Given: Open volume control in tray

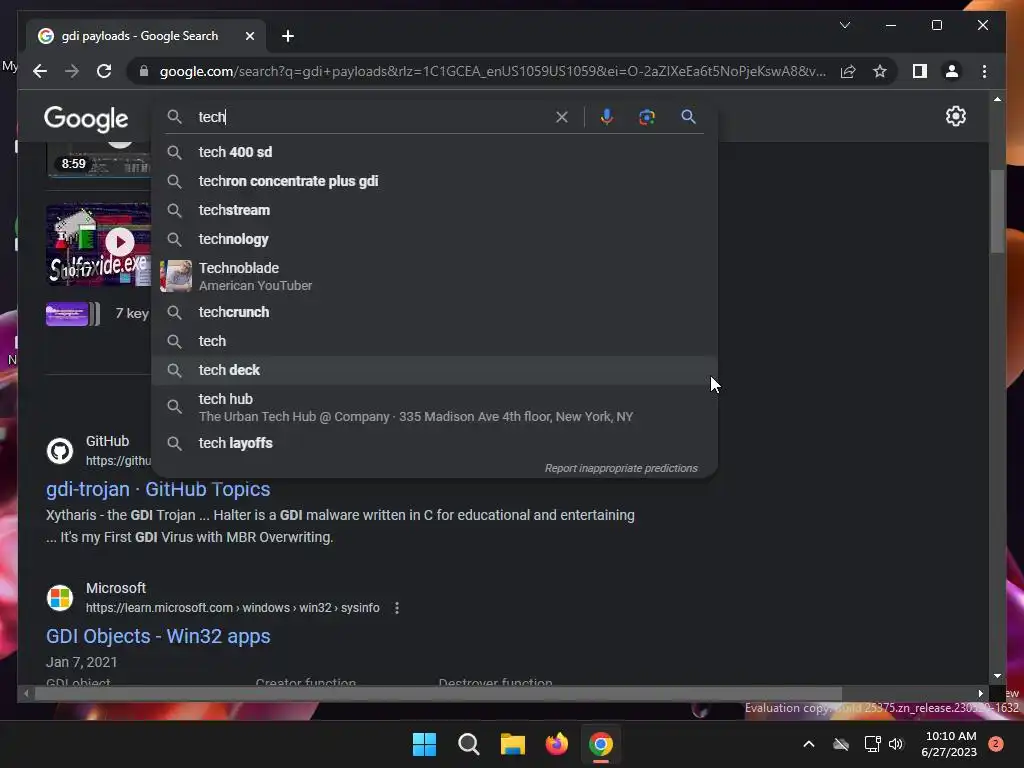Looking at the screenshot, I should (x=896, y=744).
